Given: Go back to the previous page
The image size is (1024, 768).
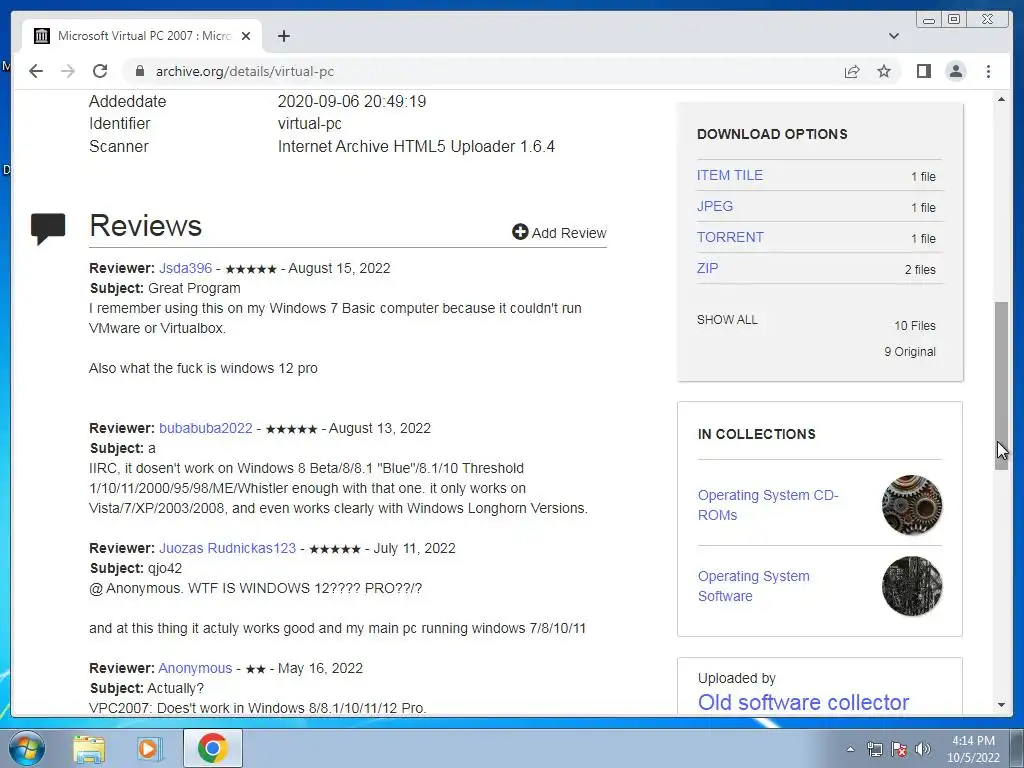Looking at the screenshot, I should [x=36, y=71].
